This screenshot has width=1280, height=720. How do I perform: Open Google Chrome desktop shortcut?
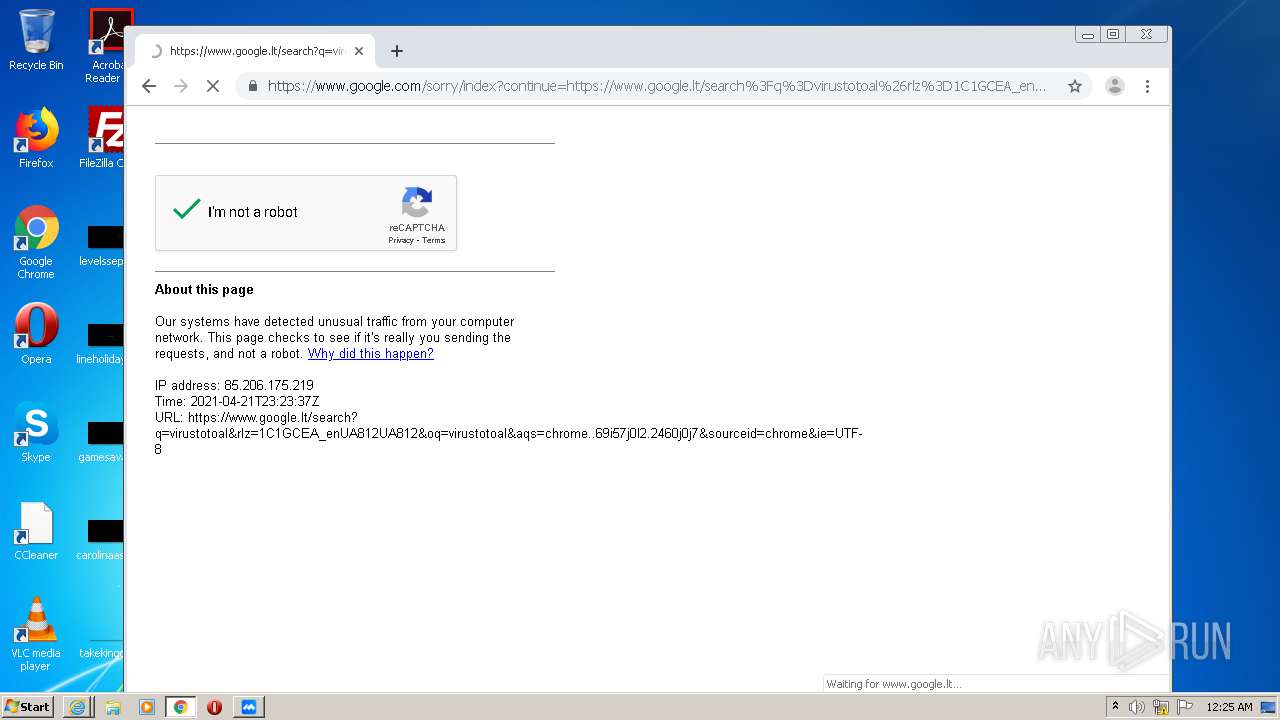pyautogui.click(x=36, y=242)
